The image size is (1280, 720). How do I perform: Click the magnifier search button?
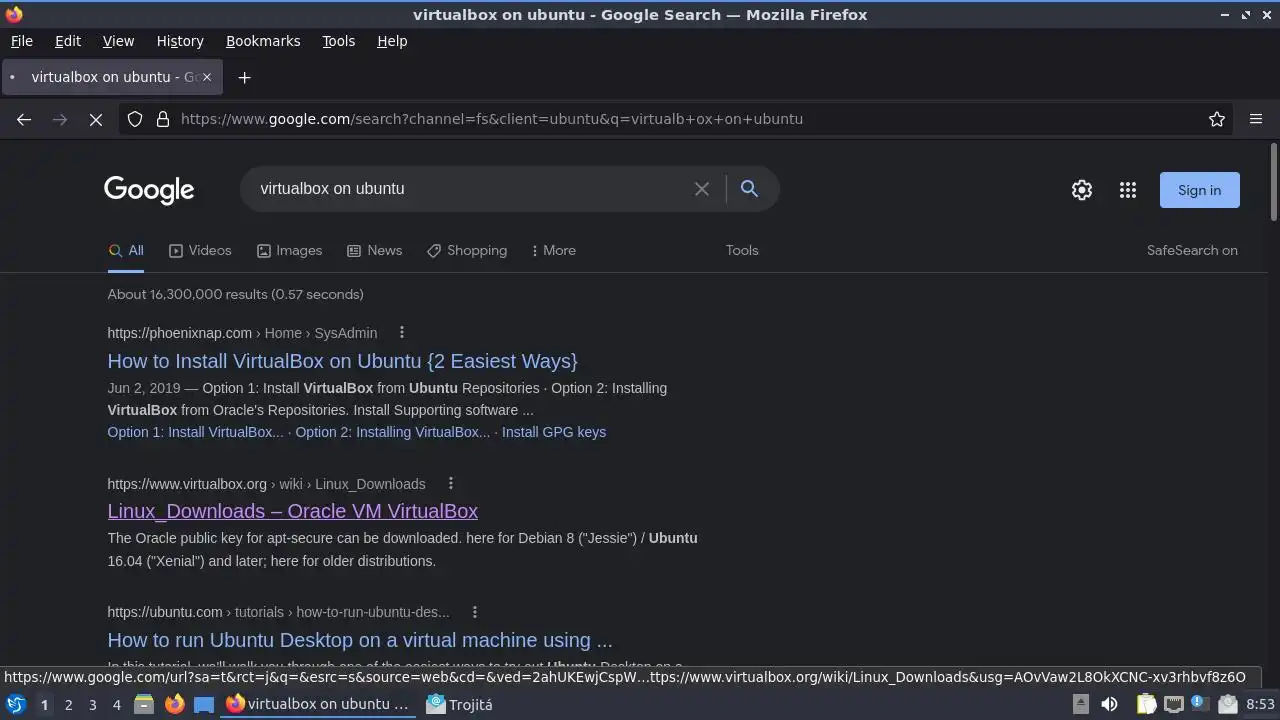[x=749, y=188]
